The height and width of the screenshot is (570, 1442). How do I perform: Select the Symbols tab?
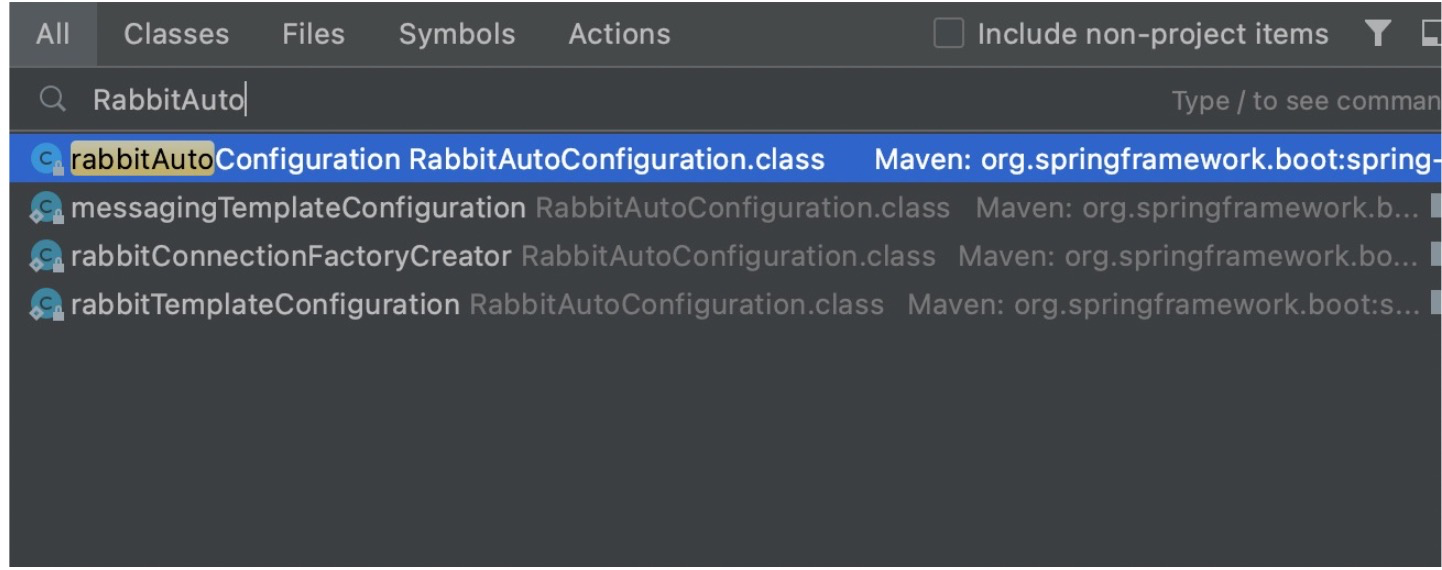[457, 34]
